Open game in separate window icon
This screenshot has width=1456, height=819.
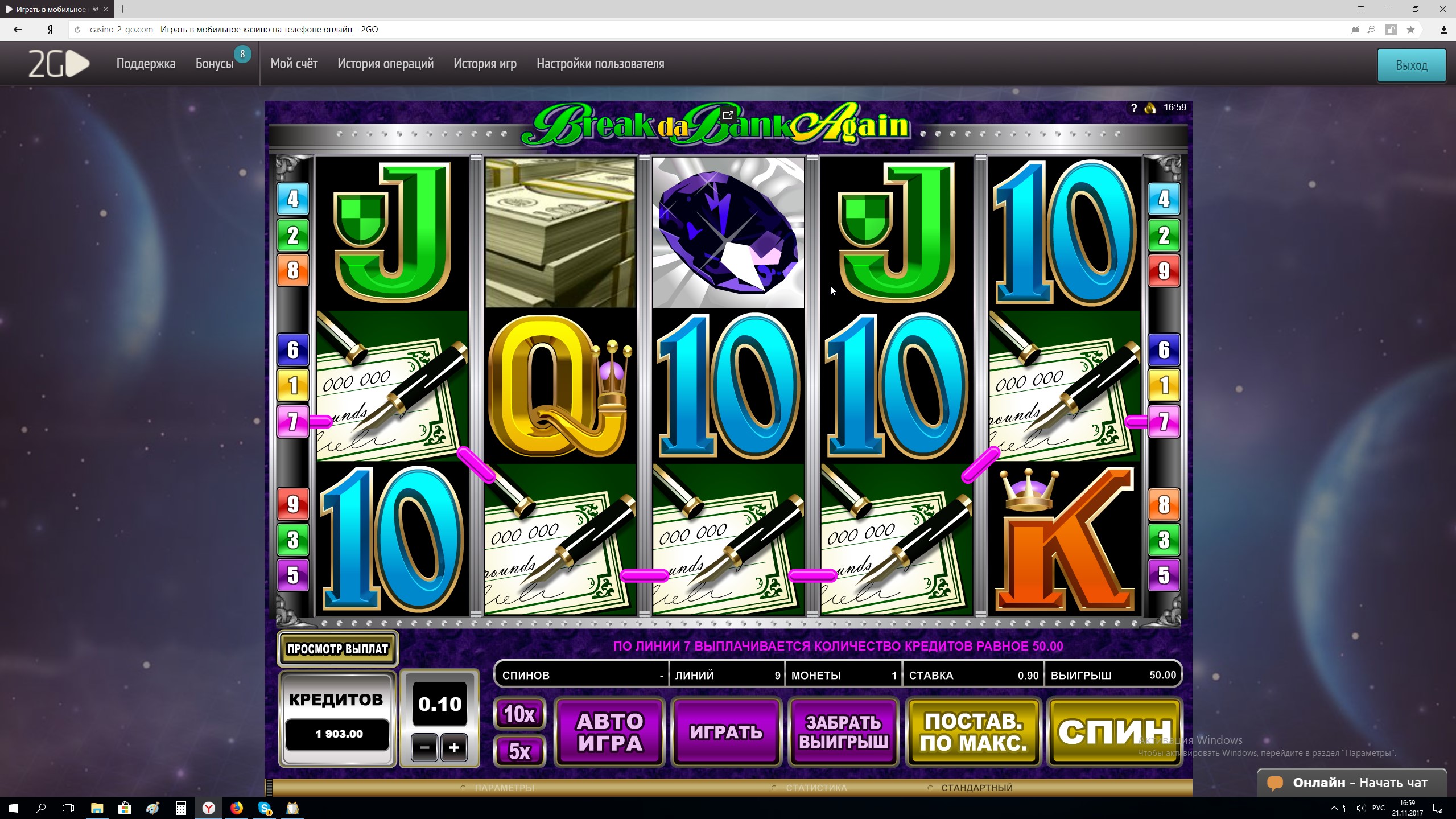click(x=728, y=115)
